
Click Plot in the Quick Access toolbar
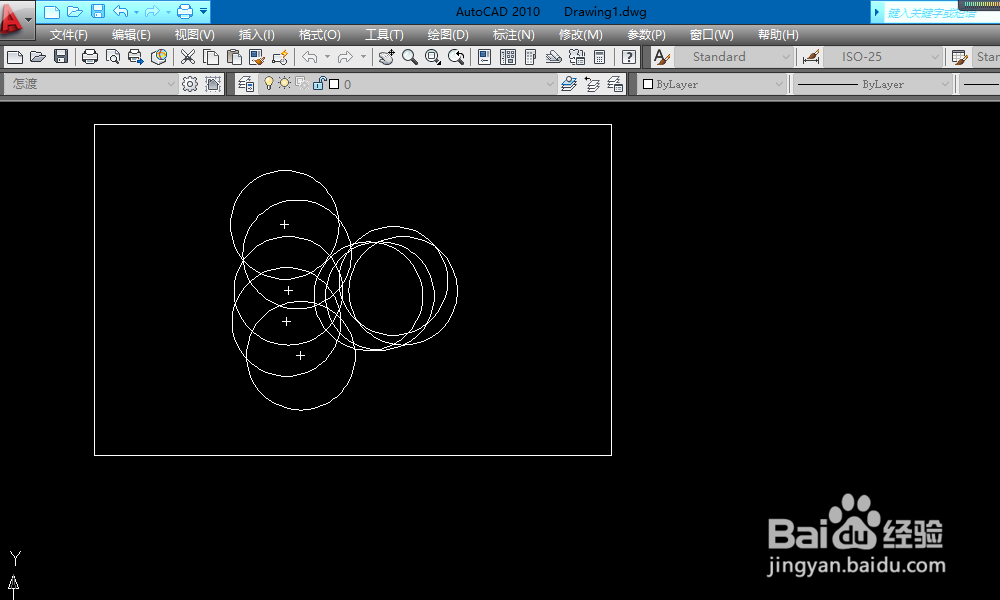184,11
